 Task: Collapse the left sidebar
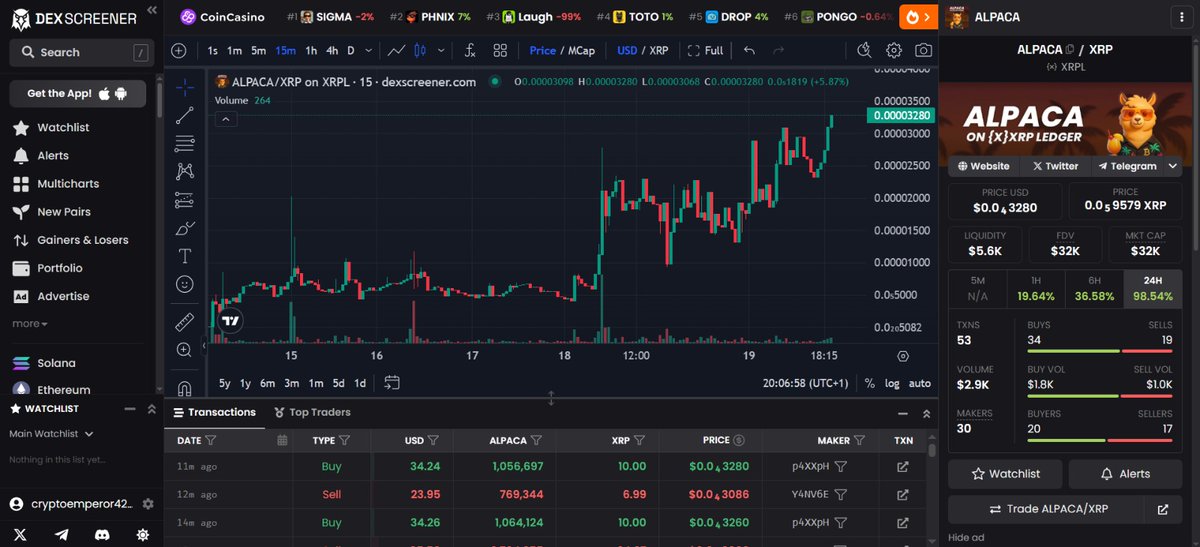tap(151, 9)
